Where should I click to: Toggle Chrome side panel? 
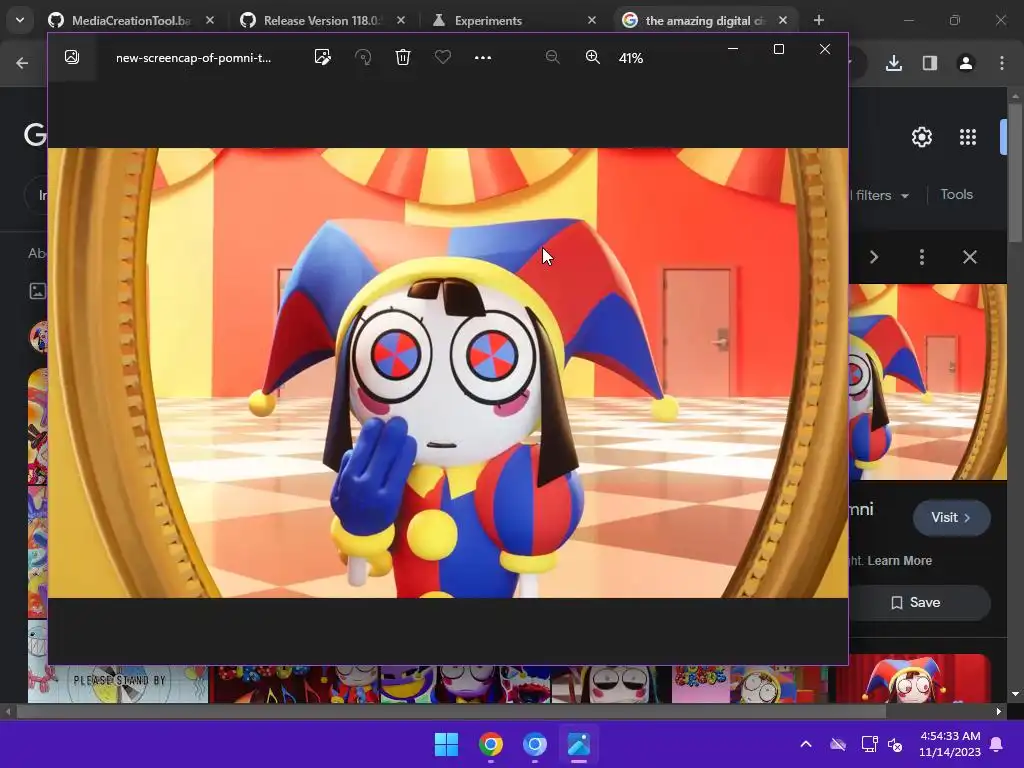point(930,63)
